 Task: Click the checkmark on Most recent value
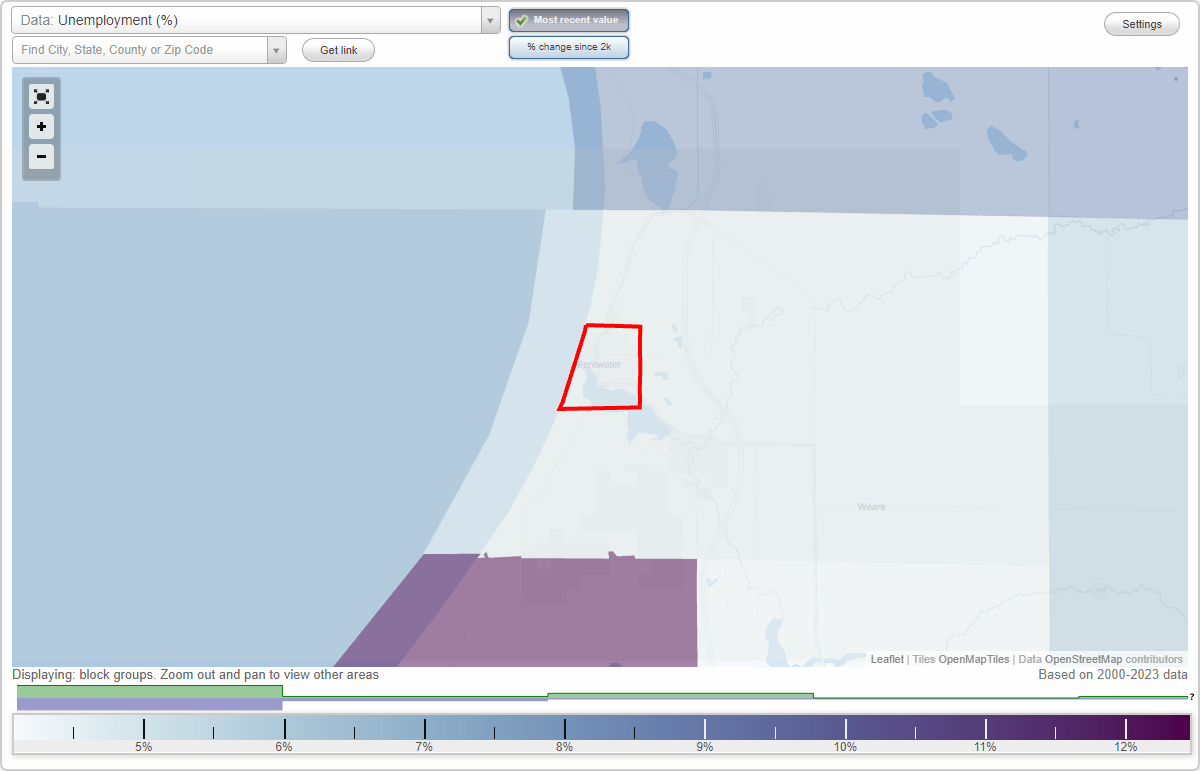(523, 19)
